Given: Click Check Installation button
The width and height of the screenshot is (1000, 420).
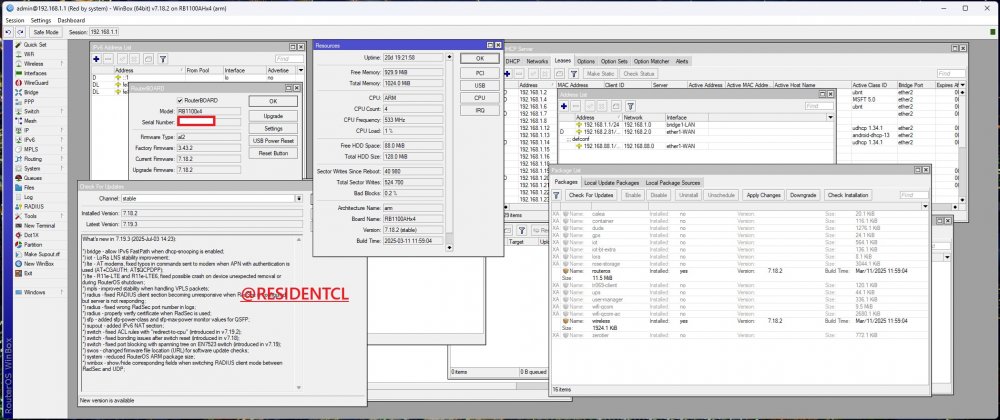Looking at the screenshot, I should 848,195.
